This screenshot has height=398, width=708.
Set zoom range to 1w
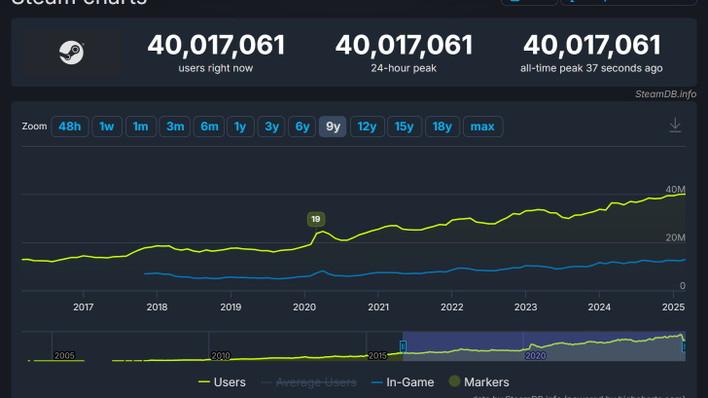(107, 126)
